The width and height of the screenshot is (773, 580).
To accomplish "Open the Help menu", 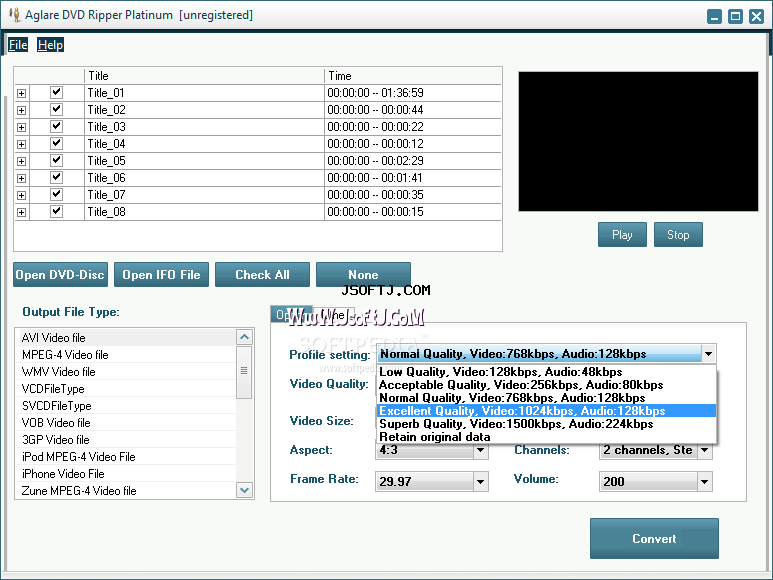I will (50, 45).
